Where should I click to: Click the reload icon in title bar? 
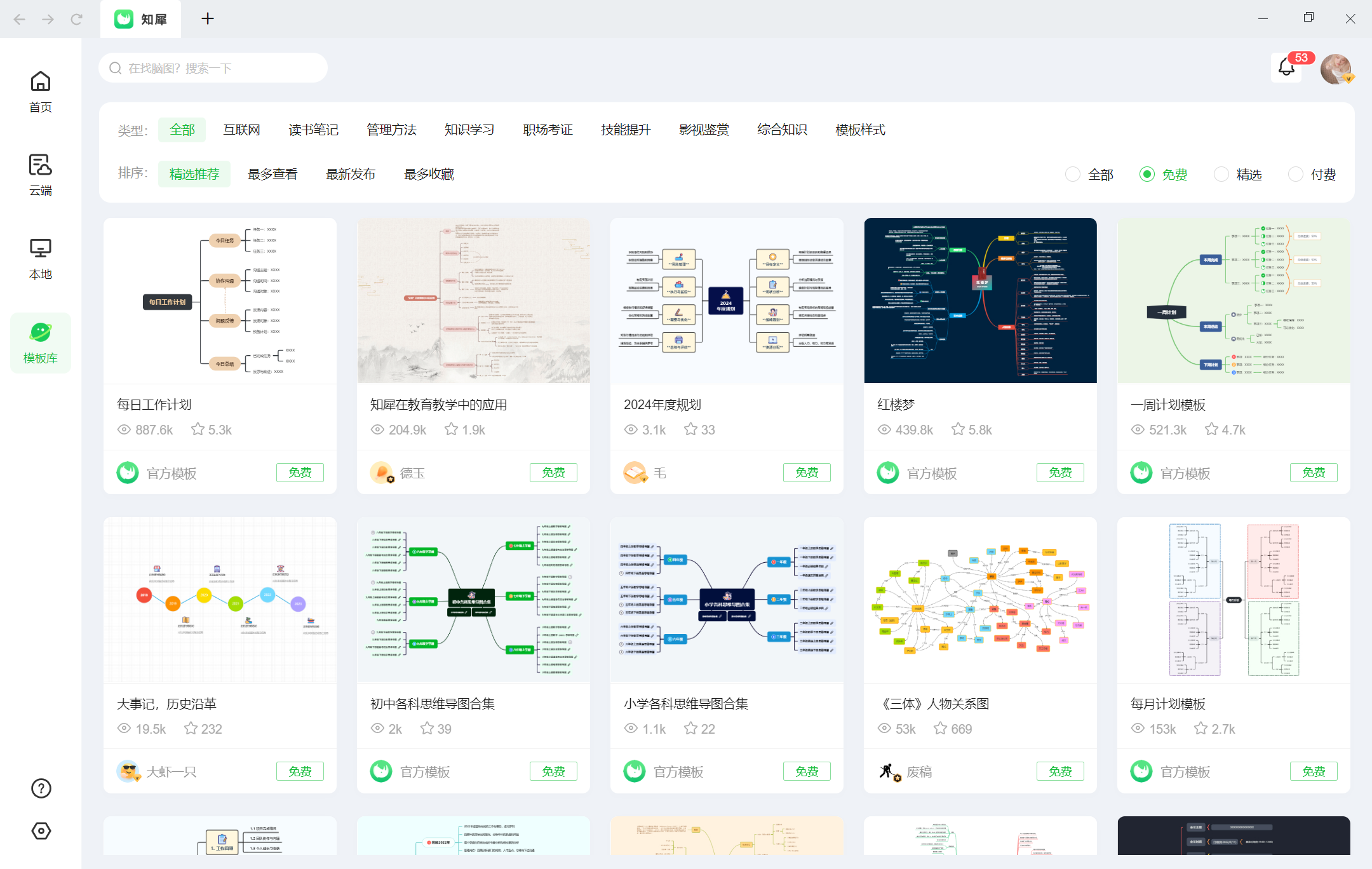(x=77, y=19)
